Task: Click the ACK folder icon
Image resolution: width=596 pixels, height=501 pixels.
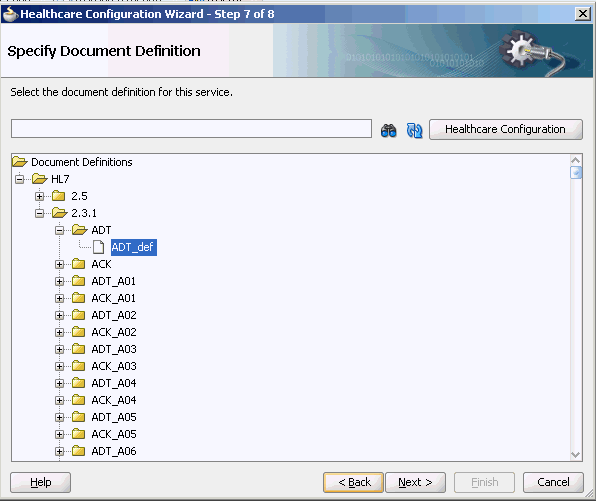Action: [x=78, y=264]
